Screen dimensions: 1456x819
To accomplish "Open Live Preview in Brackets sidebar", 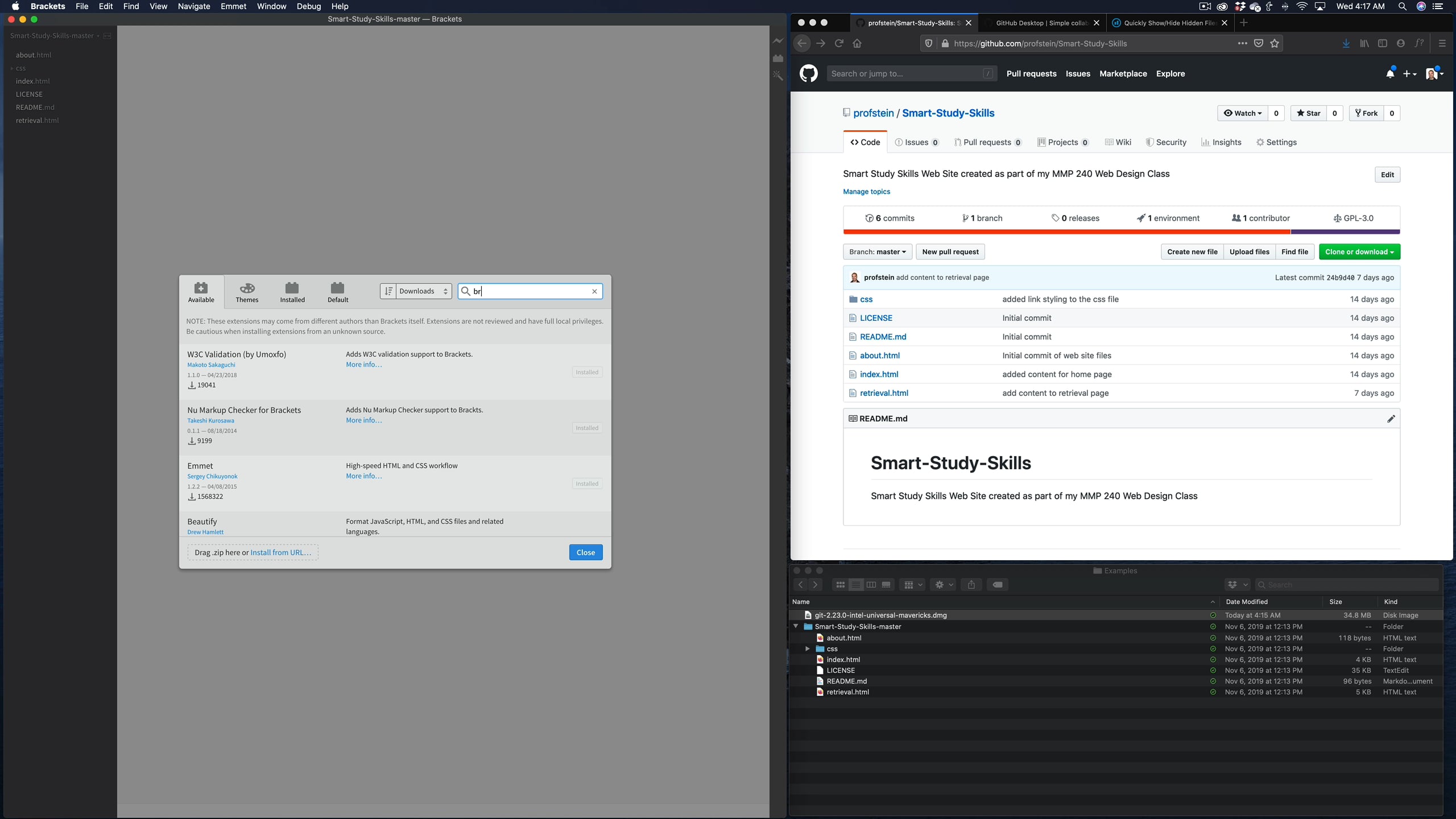I will [778, 41].
